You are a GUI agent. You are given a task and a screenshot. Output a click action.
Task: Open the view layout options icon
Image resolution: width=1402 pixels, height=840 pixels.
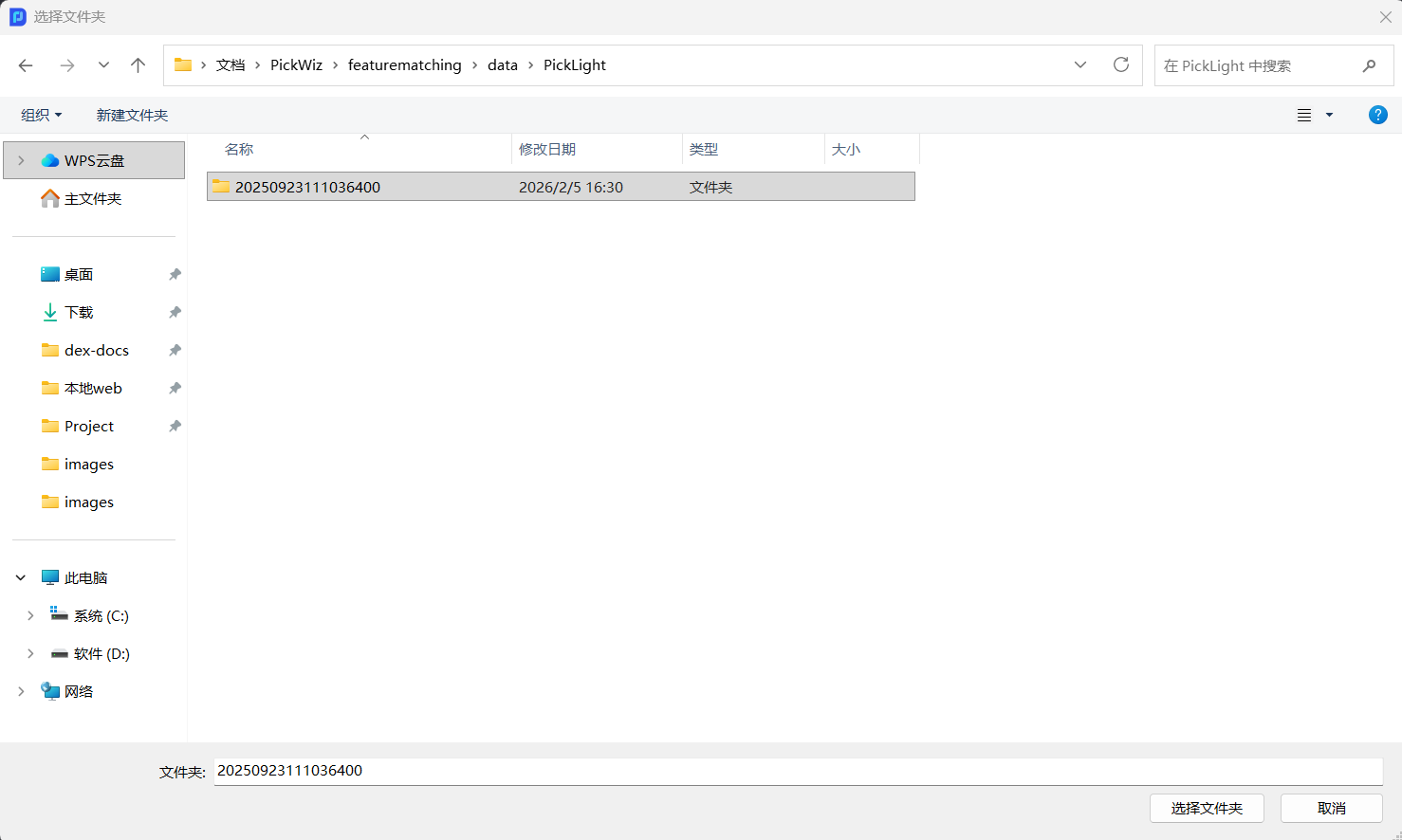point(1304,115)
